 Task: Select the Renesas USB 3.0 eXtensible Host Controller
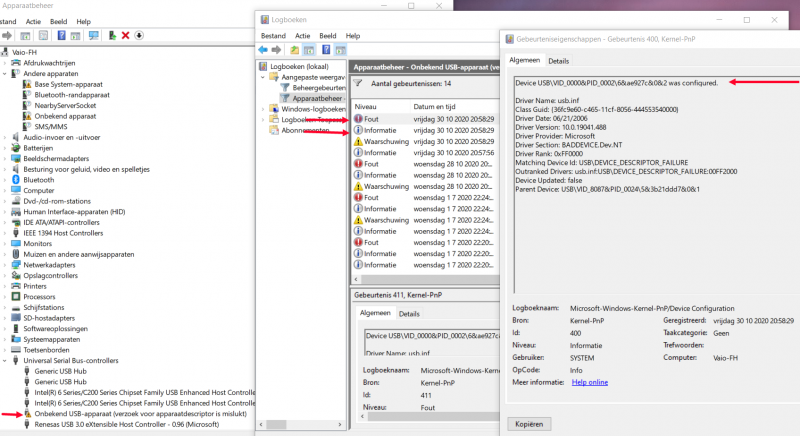(125, 425)
